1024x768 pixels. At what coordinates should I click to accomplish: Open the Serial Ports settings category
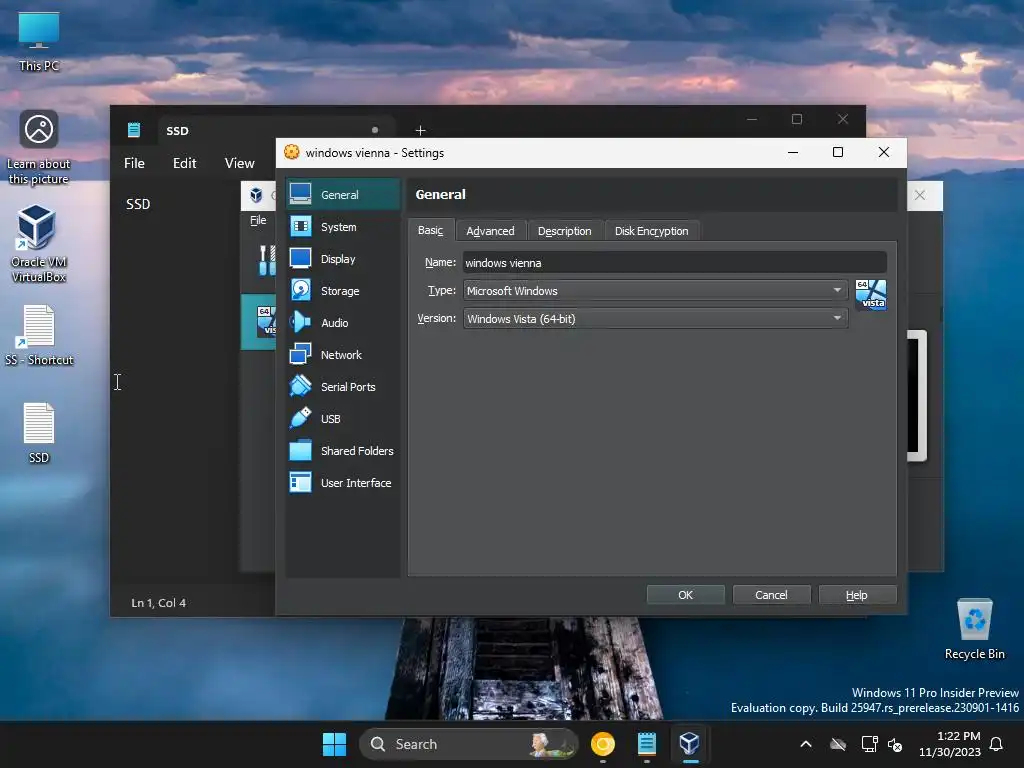point(343,387)
